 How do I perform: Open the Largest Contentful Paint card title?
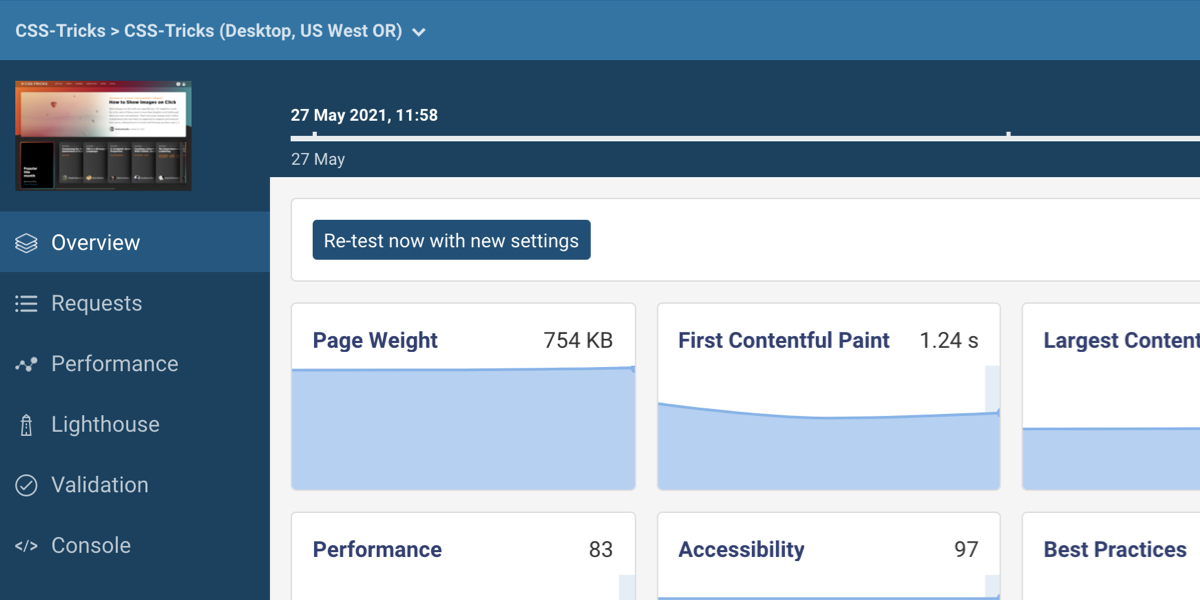(1120, 341)
